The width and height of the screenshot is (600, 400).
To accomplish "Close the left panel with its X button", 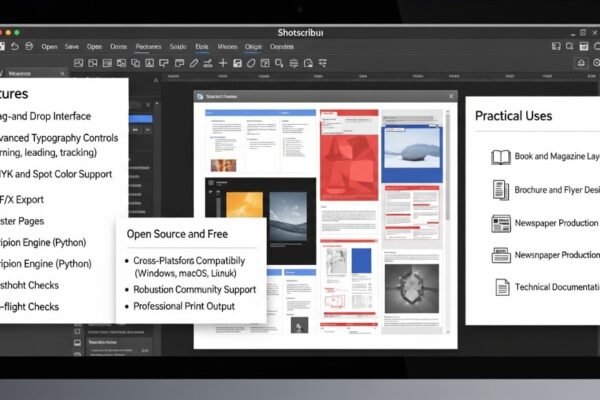I will 148,104.
